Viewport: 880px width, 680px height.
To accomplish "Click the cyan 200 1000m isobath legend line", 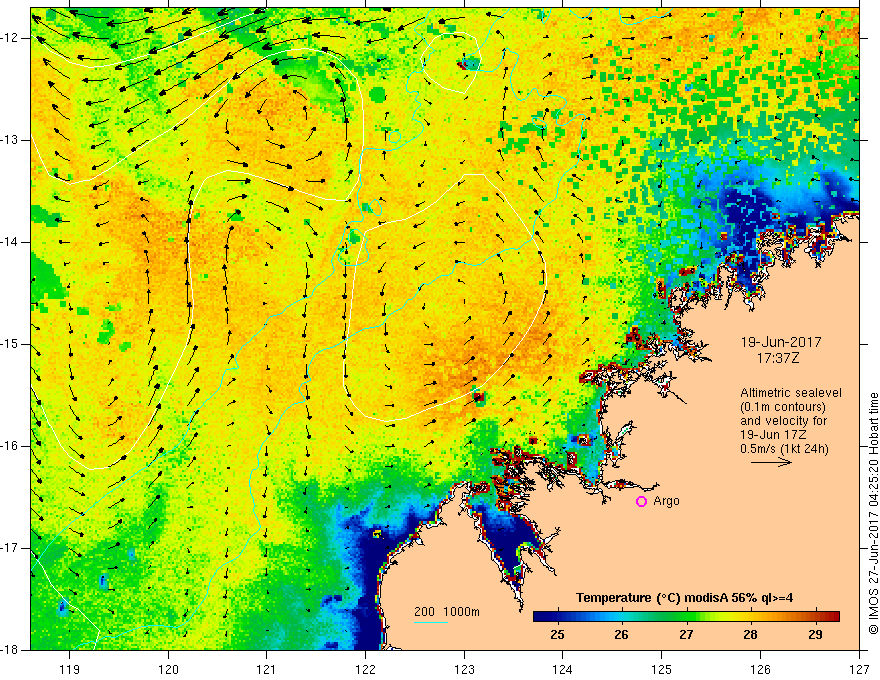I will 431,622.
